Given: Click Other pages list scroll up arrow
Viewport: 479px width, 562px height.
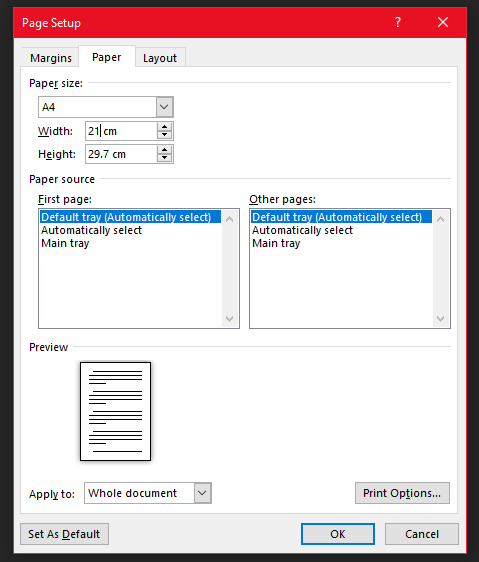Looking at the screenshot, I should tap(441, 219).
